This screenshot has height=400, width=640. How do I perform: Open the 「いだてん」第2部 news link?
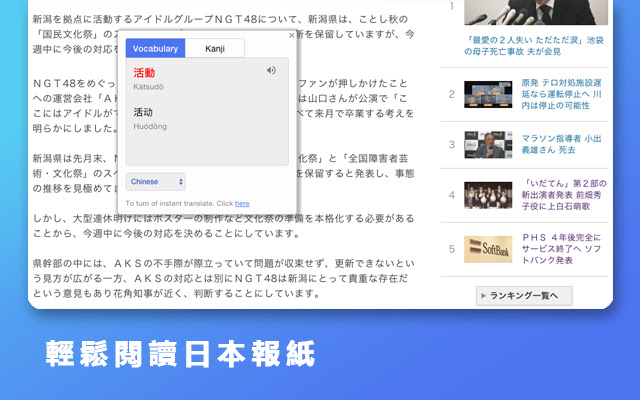[564, 195]
